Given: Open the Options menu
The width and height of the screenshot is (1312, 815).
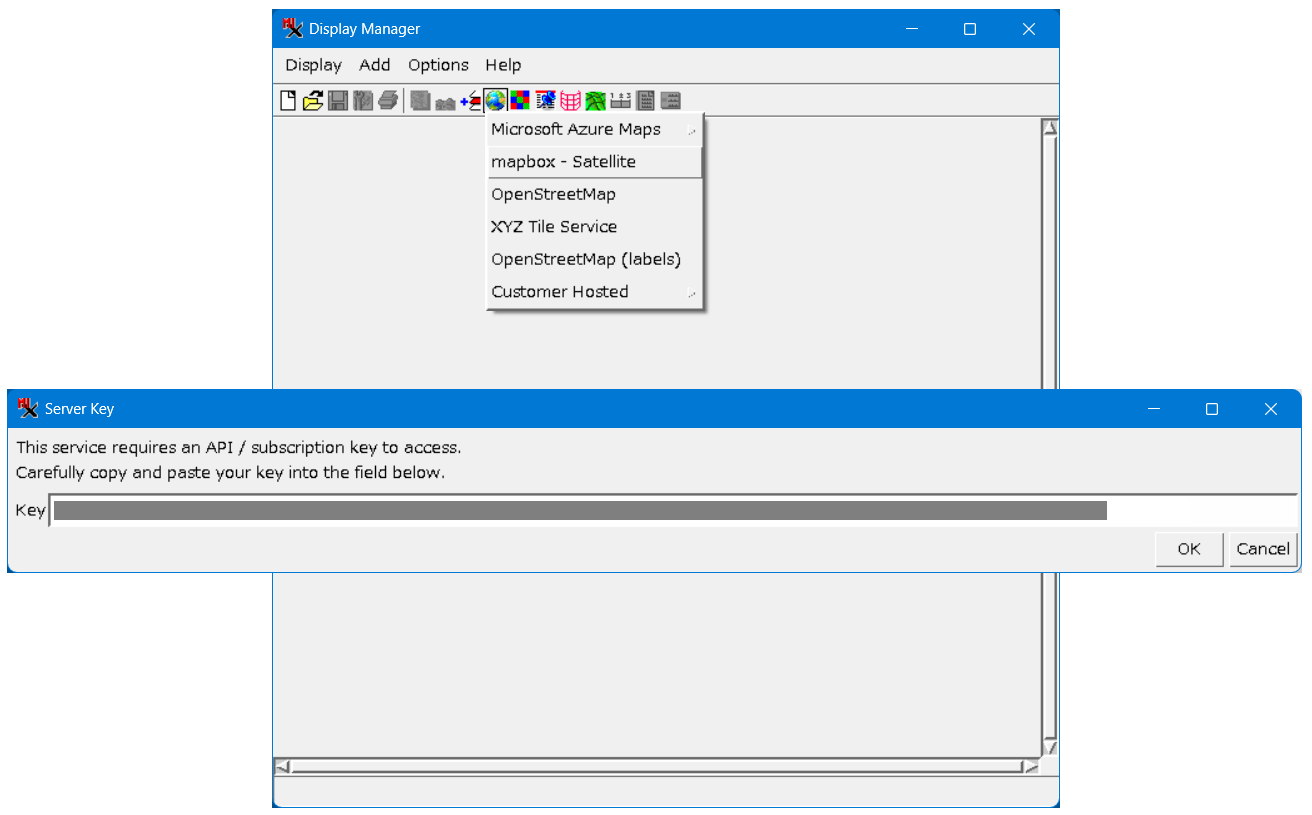Looking at the screenshot, I should [x=438, y=65].
